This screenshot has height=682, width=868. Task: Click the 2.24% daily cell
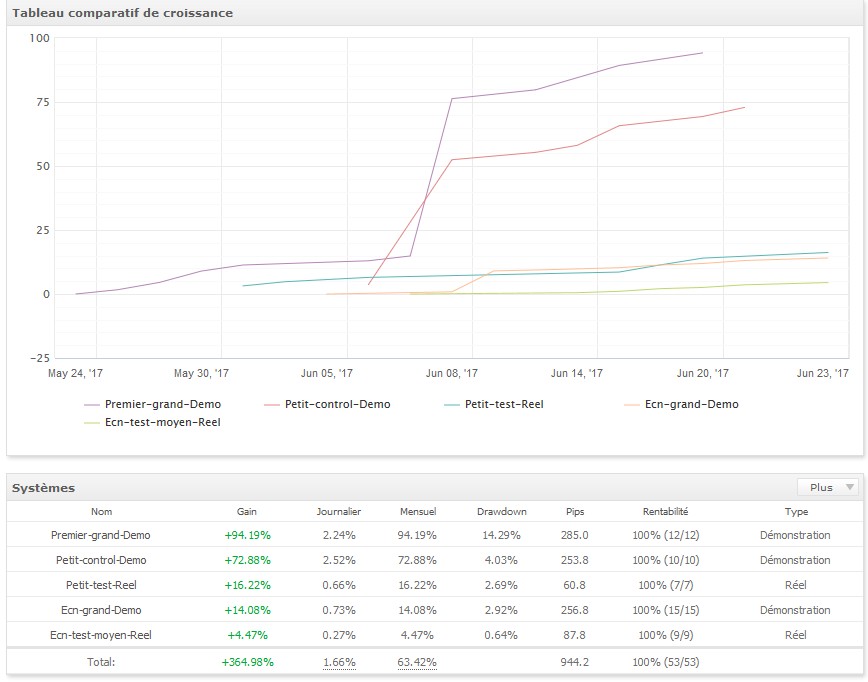click(339, 535)
